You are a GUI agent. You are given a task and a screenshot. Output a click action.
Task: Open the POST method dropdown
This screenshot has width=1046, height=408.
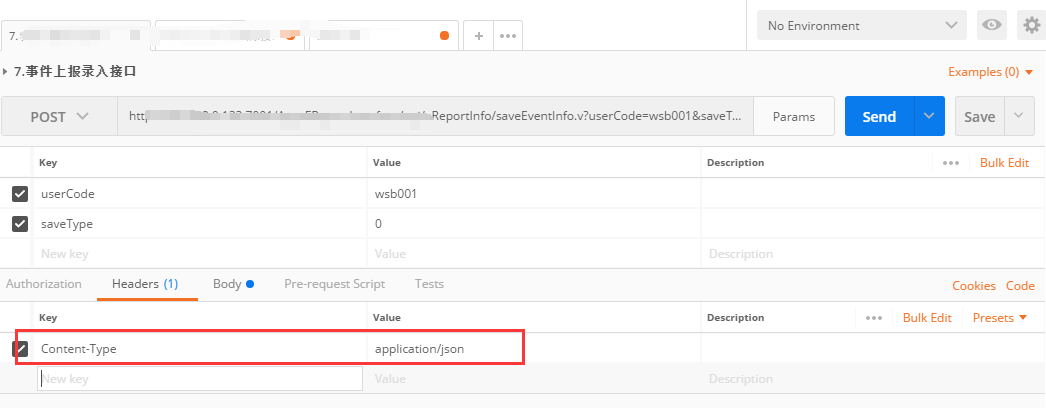(60, 116)
